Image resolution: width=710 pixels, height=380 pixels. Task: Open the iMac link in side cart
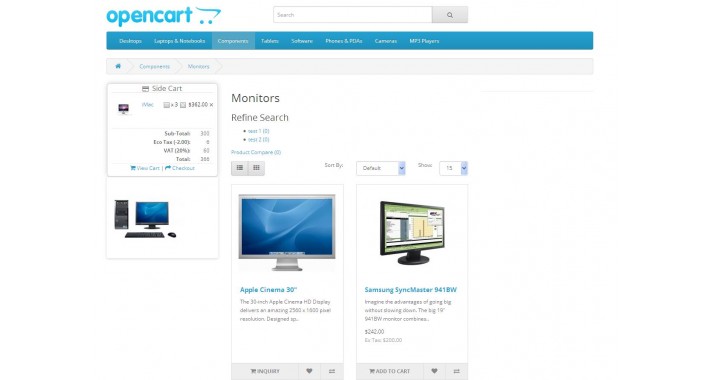click(148, 105)
